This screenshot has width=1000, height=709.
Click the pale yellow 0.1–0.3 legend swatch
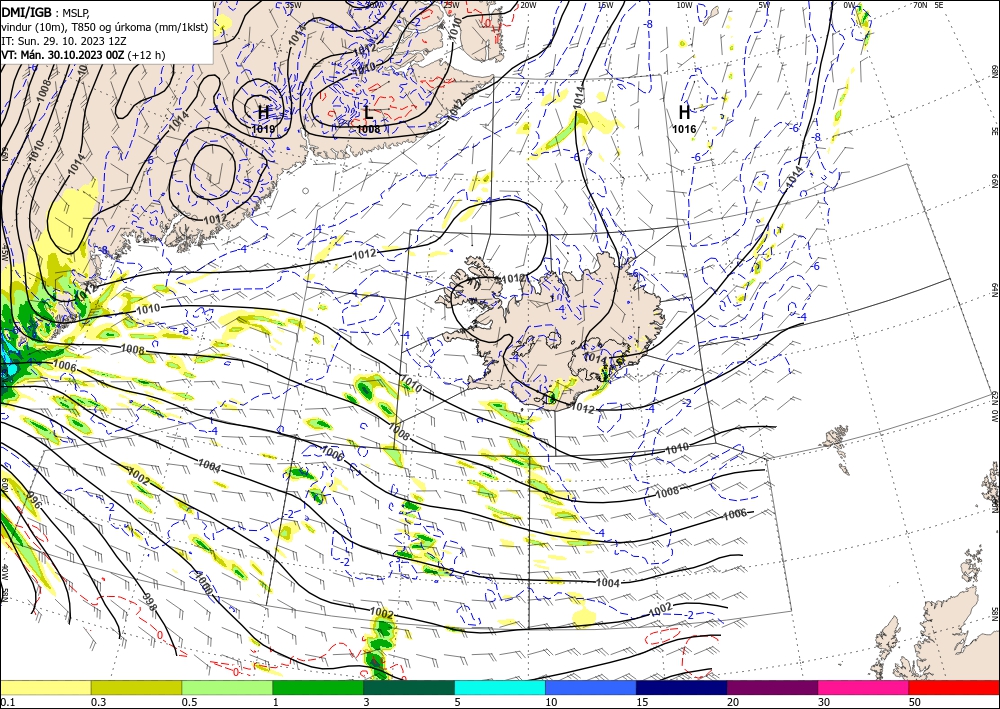click(45, 687)
